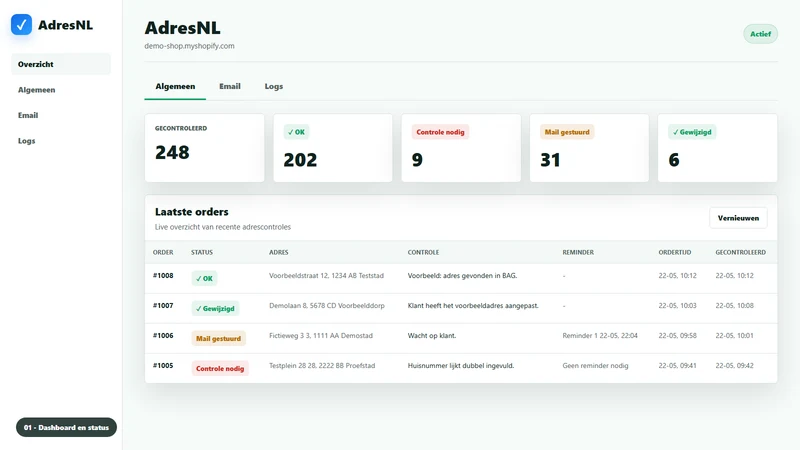The width and height of the screenshot is (800, 450).
Task: Click the ADRES column header
Action: [x=279, y=253]
